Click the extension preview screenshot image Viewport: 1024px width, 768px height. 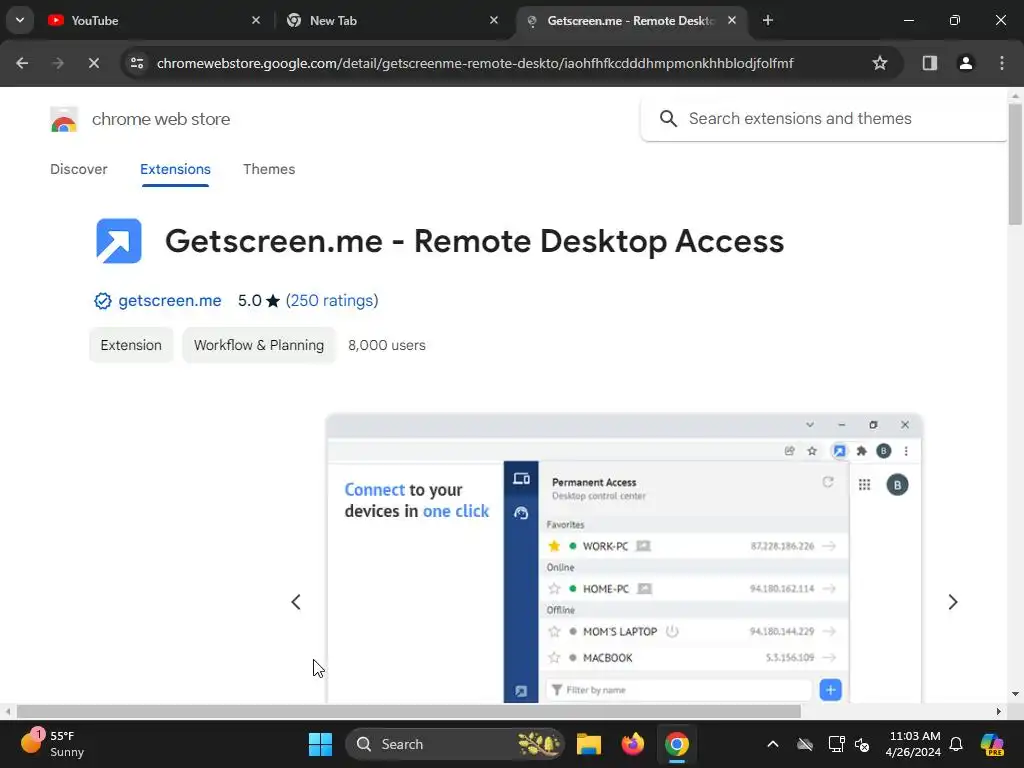tap(624, 558)
